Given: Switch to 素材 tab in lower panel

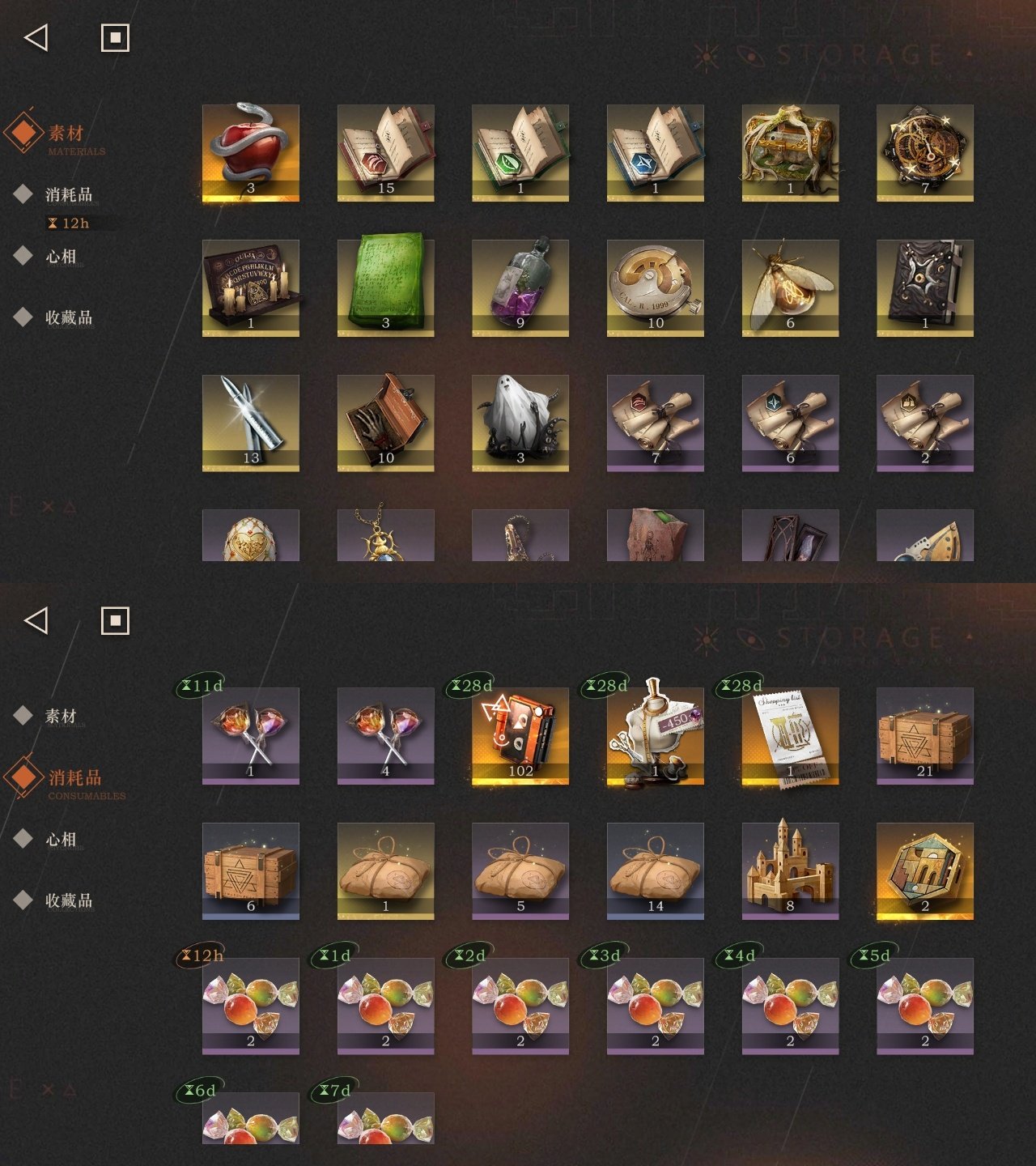Looking at the screenshot, I should pos(61,716).
